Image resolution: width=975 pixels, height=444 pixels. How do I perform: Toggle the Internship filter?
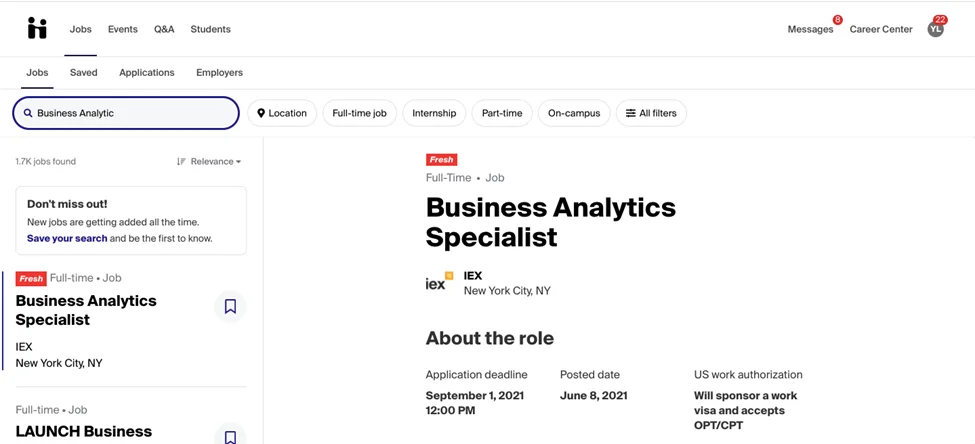[x=434, y=113]
